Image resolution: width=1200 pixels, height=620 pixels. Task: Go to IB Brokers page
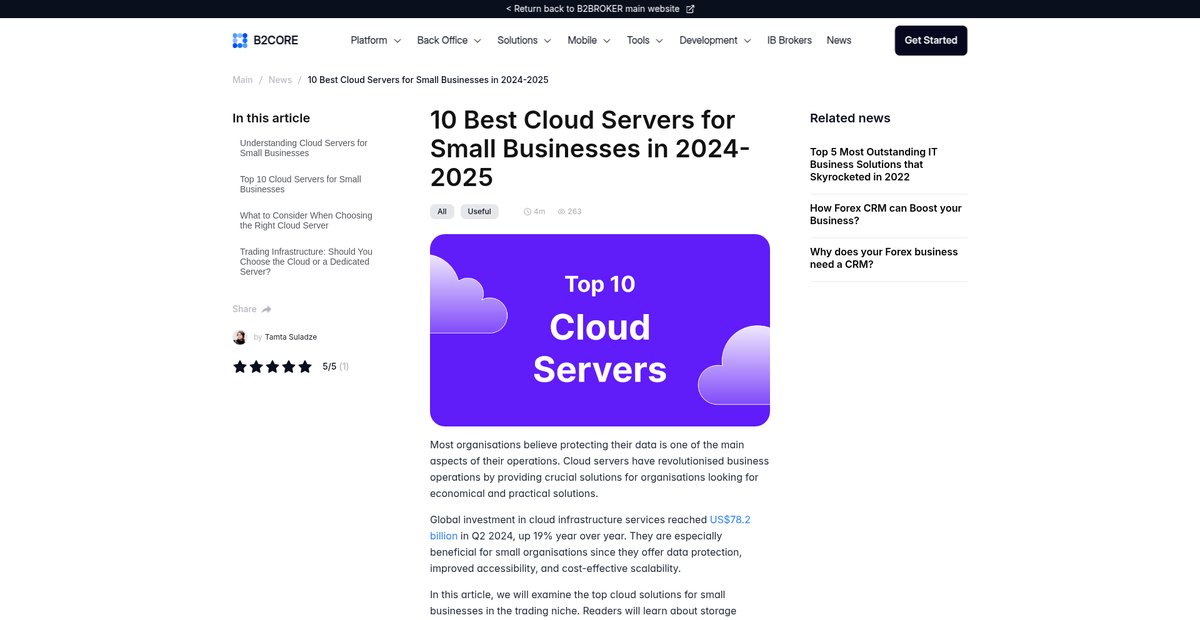[x=789, y=40]
